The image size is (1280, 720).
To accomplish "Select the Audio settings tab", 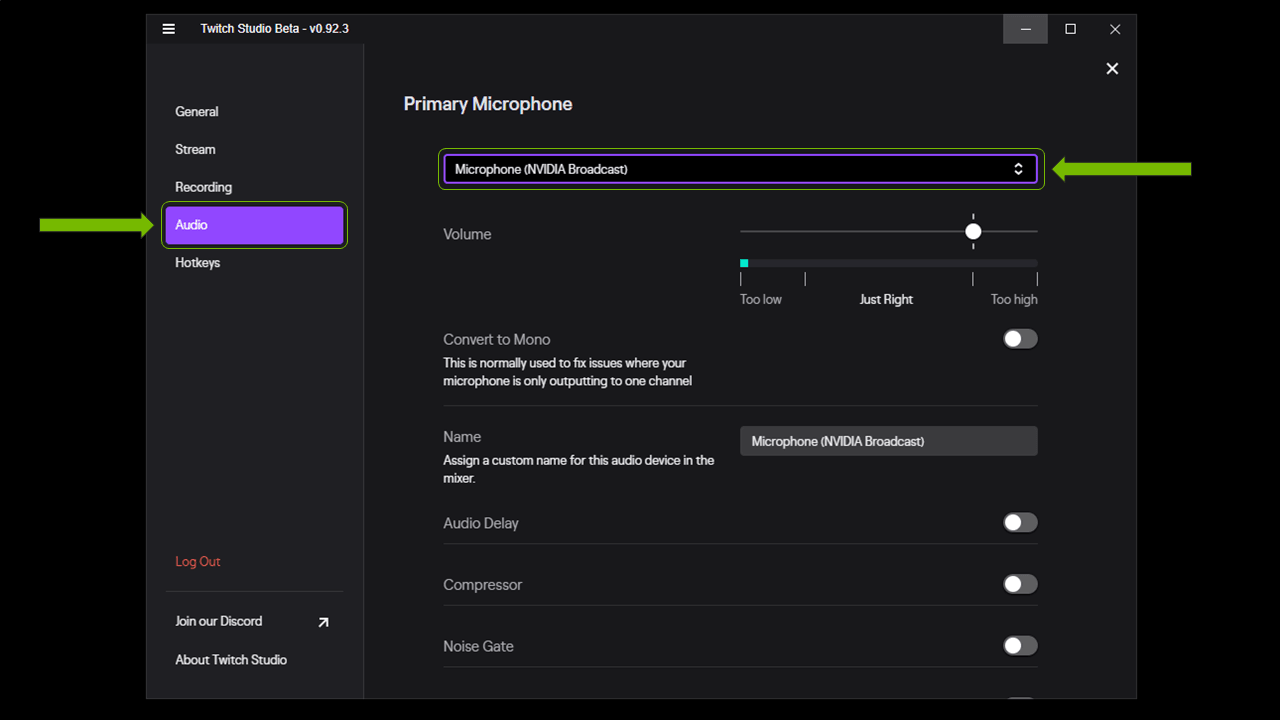I will pos(254,225).
